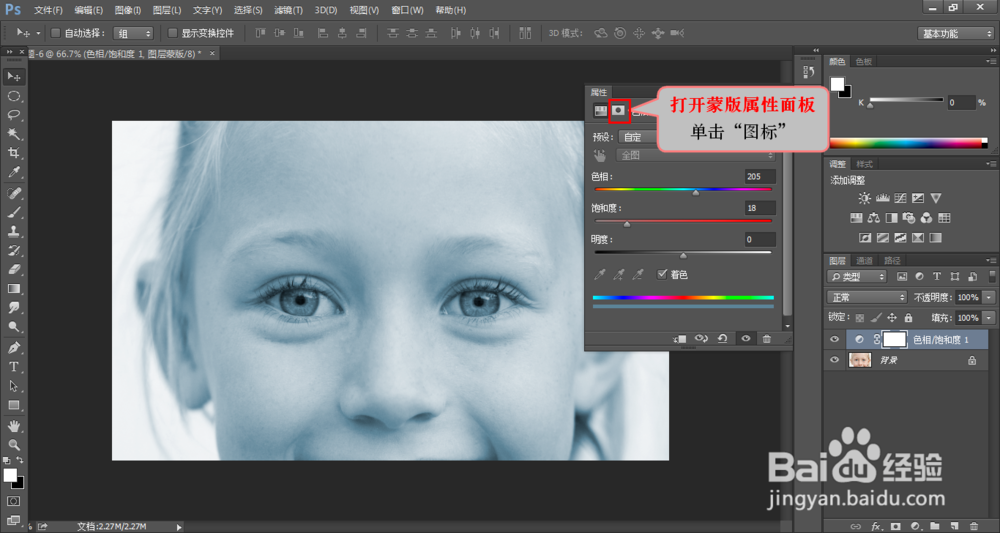Select the Lasso tool
The height and width of the screenshot is (533, 1000).
[13, 115]
